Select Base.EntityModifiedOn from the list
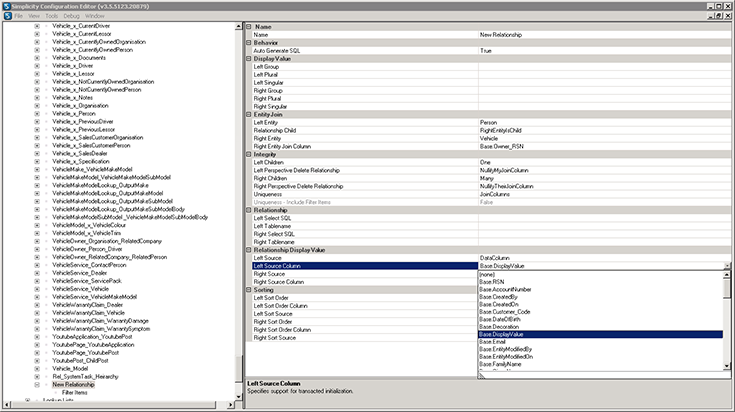735x412 pixels. (600, 357)
